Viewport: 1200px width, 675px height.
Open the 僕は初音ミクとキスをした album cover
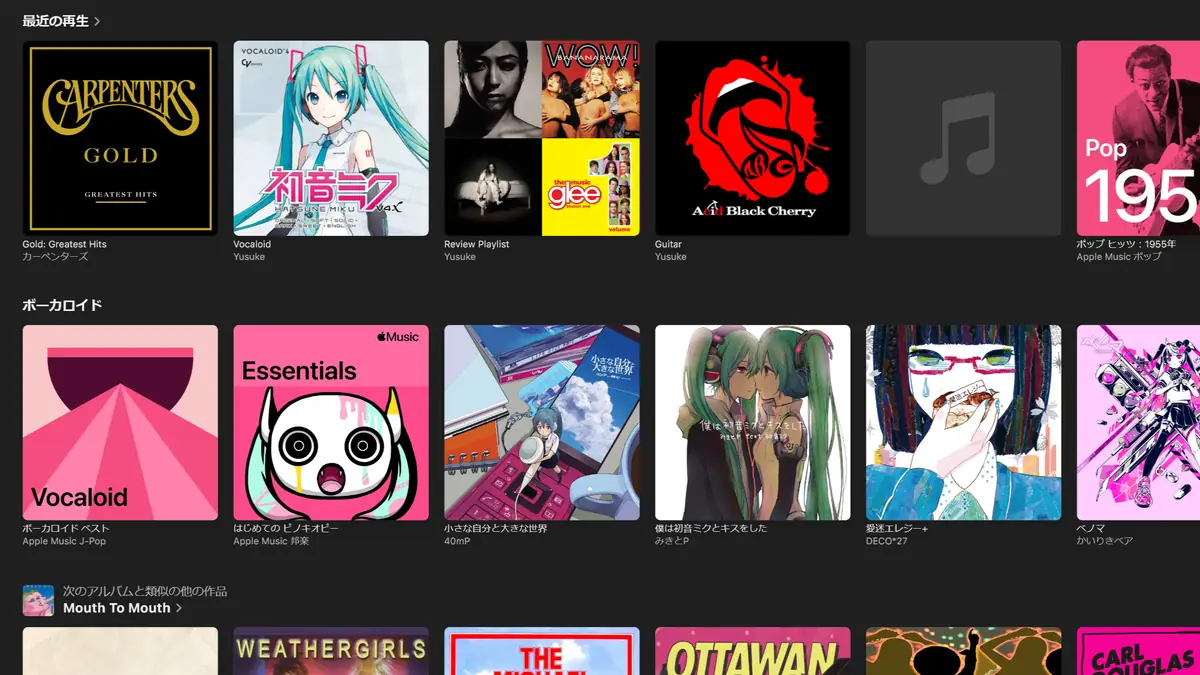point(752,422)
